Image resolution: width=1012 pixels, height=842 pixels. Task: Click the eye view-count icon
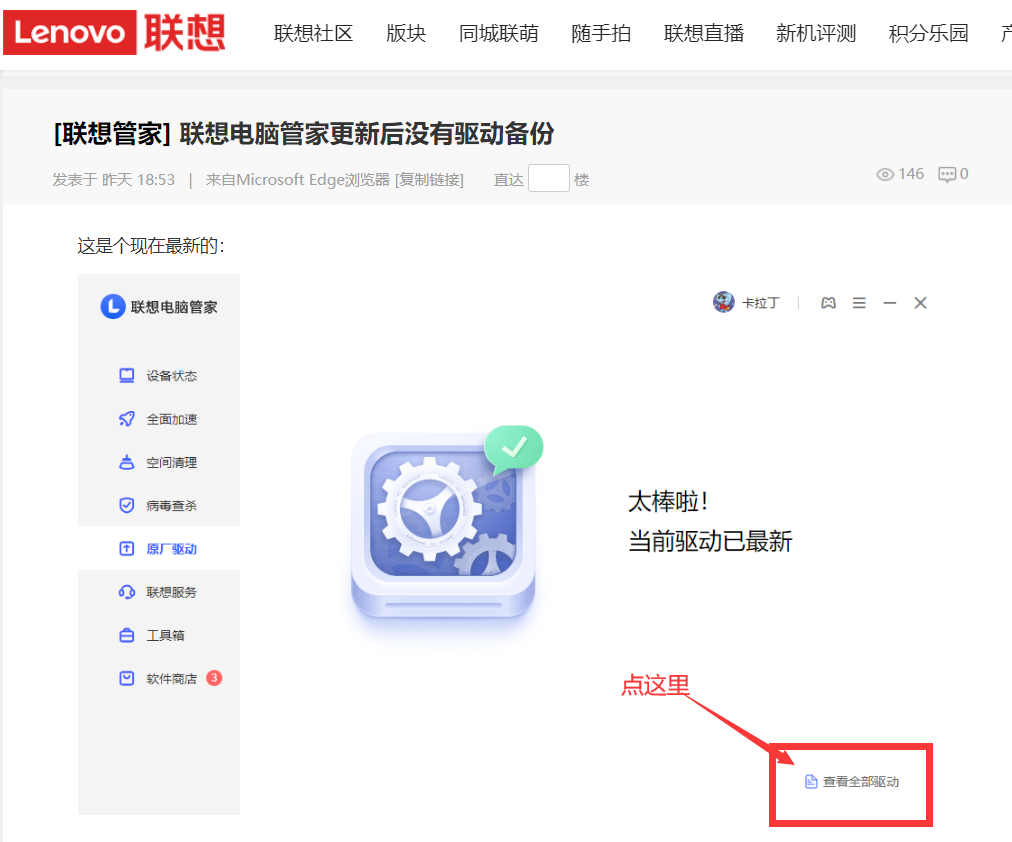[885, 174]
